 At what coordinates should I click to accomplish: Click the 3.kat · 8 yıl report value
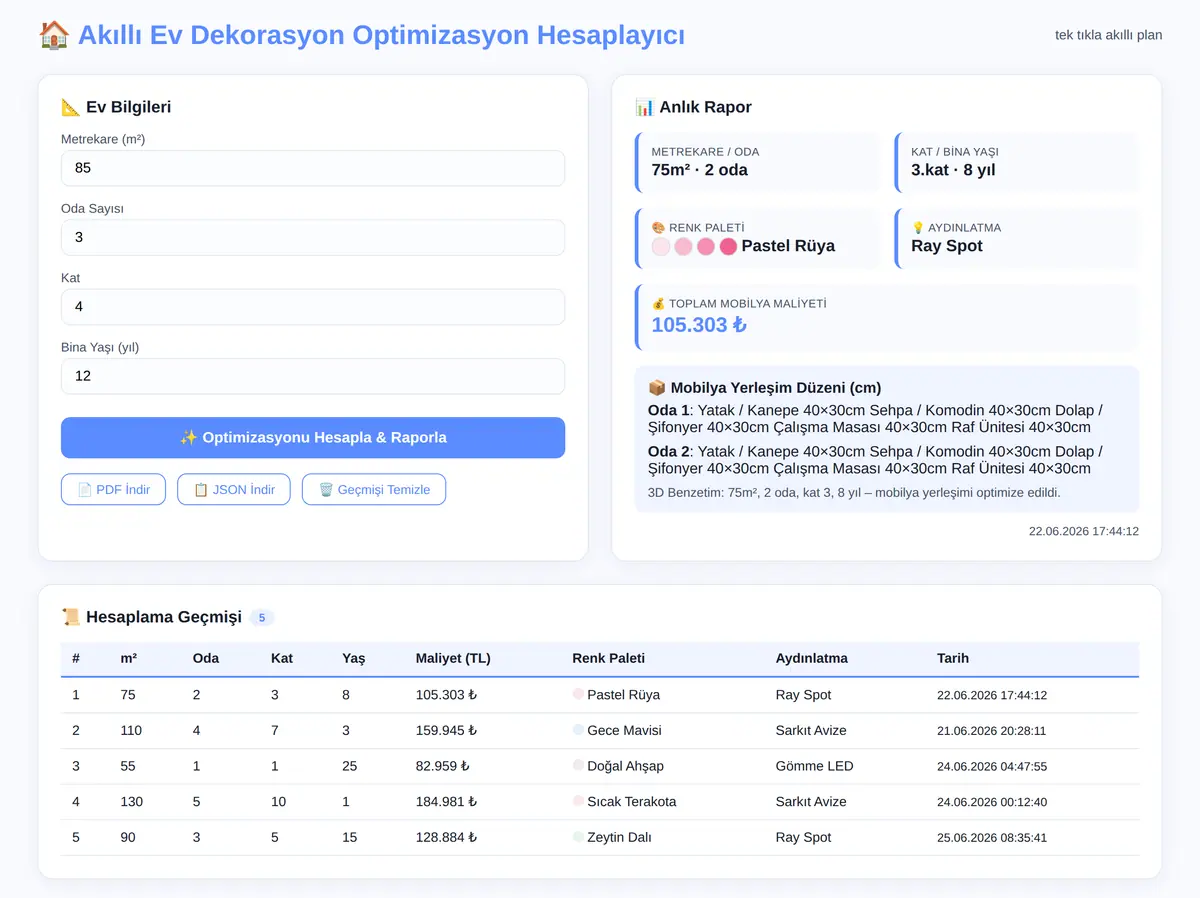pos(953,170)
